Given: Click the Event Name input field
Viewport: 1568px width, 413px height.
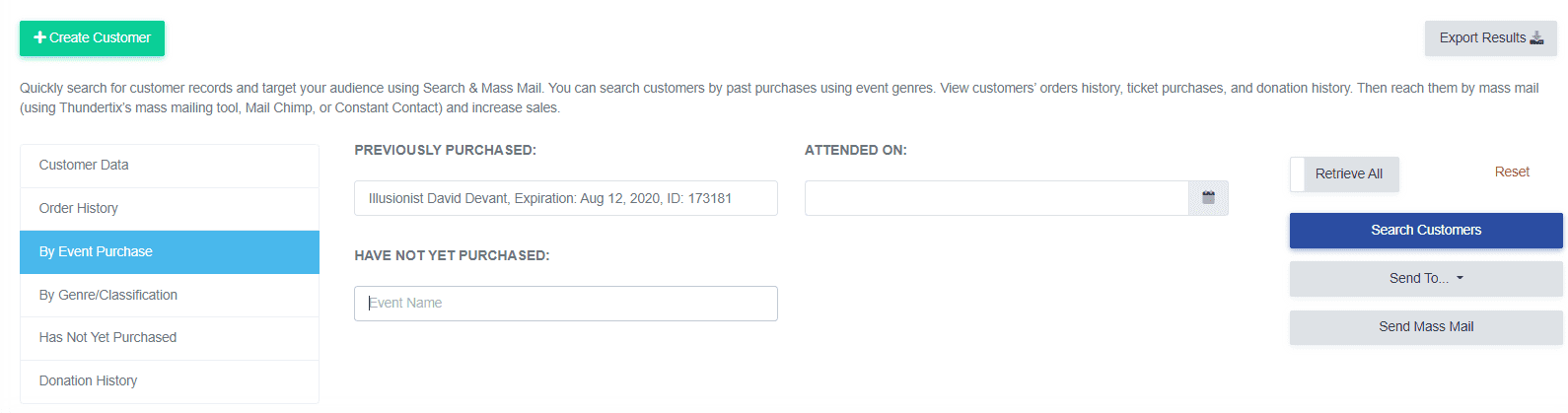Looking at the screenshot, I should (x=565, y=304).
